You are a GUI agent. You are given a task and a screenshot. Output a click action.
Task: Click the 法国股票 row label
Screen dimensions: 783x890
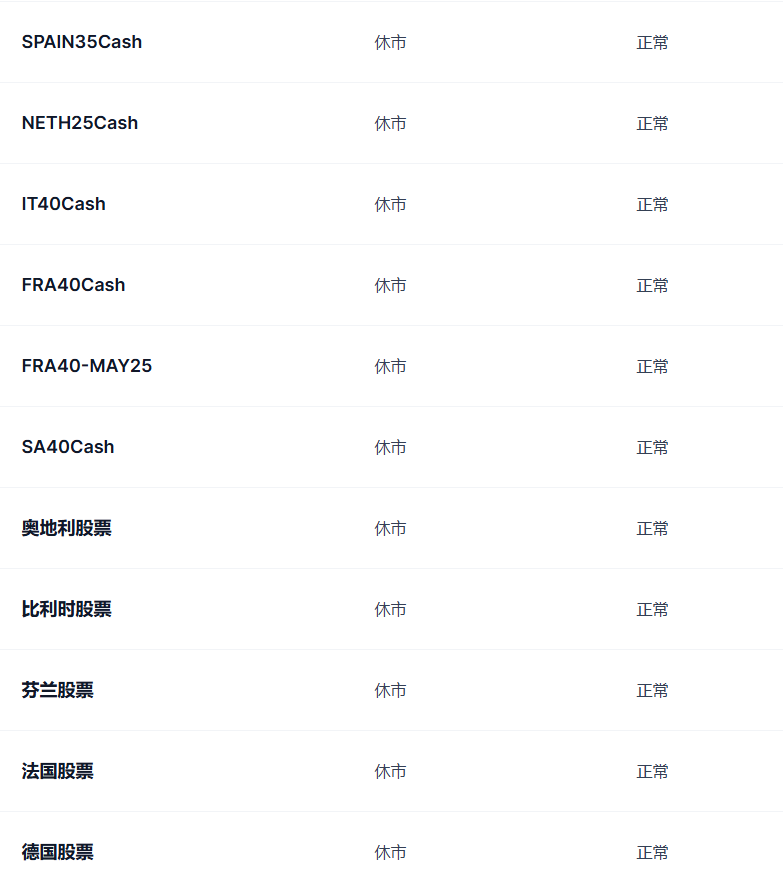point(58,771)
